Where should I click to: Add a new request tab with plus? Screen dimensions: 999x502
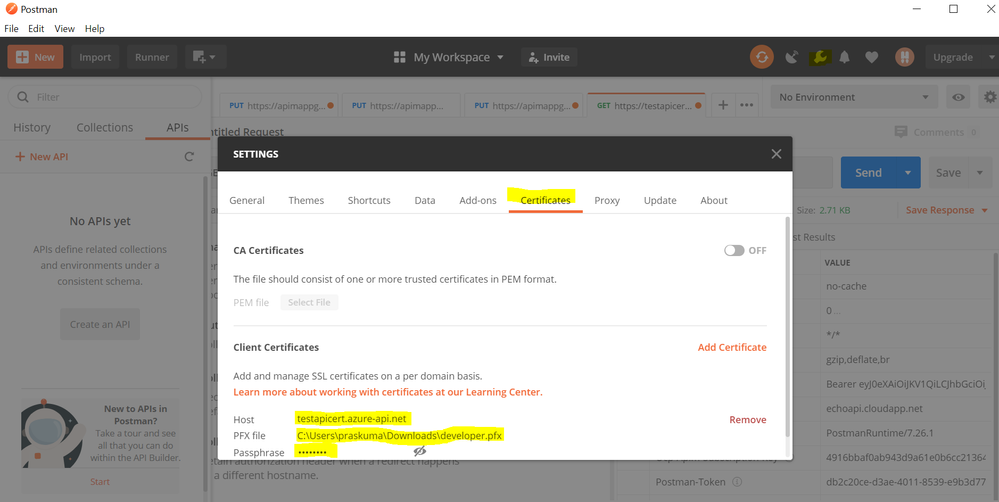723,105
